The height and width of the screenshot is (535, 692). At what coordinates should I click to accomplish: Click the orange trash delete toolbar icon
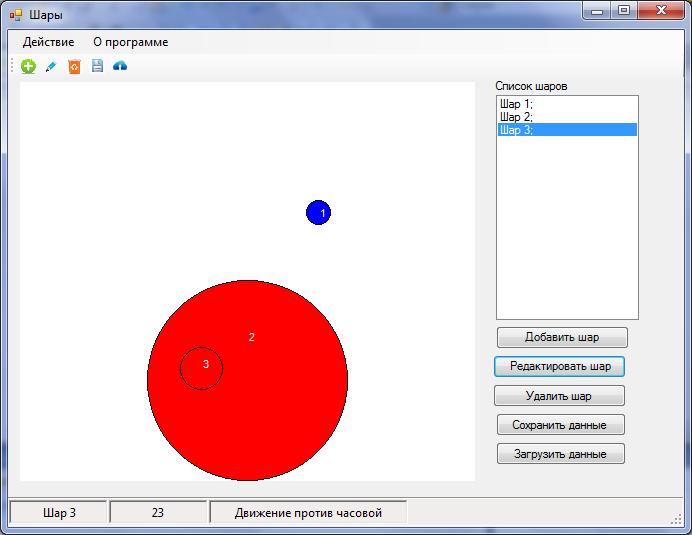(74, 67)
